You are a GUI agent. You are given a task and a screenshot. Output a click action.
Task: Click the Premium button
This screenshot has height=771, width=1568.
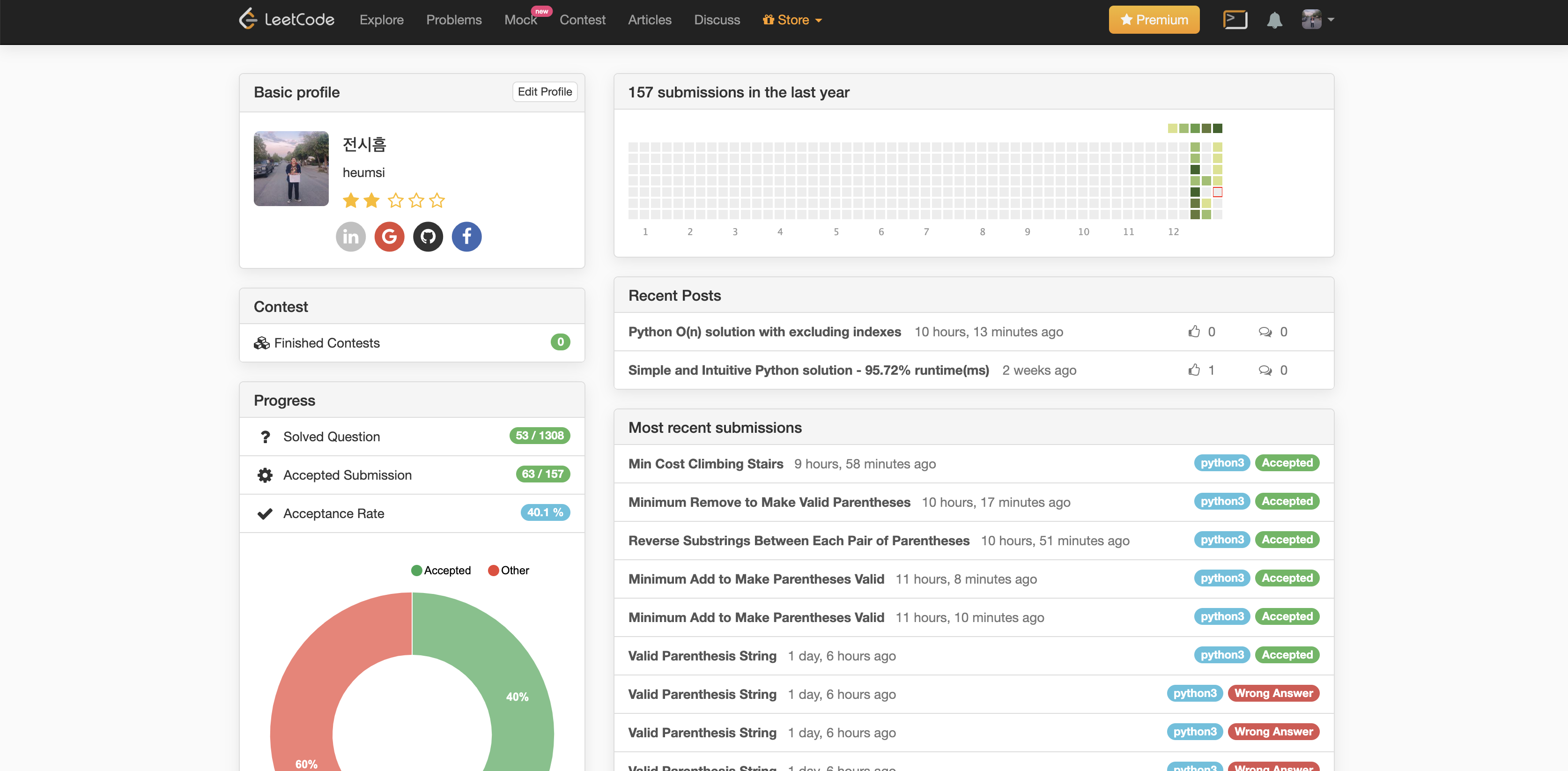pyautogui.click(x=1154, y=20)
